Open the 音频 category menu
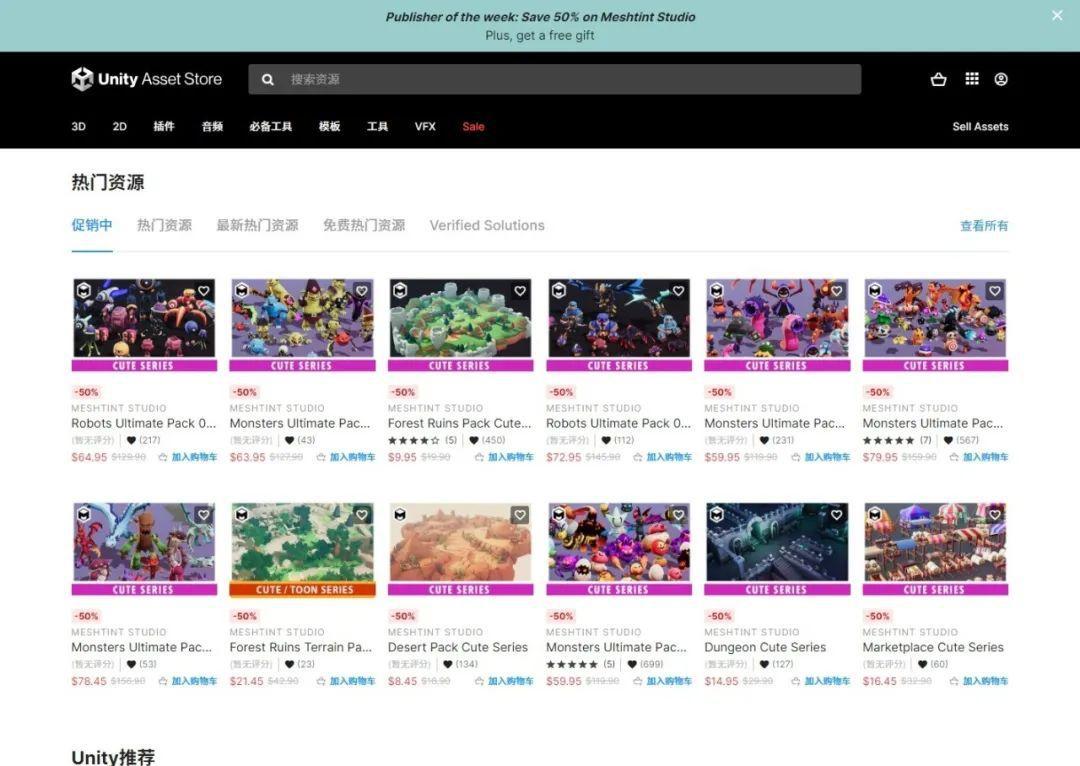1080x766 pixels. click(212, 127)
